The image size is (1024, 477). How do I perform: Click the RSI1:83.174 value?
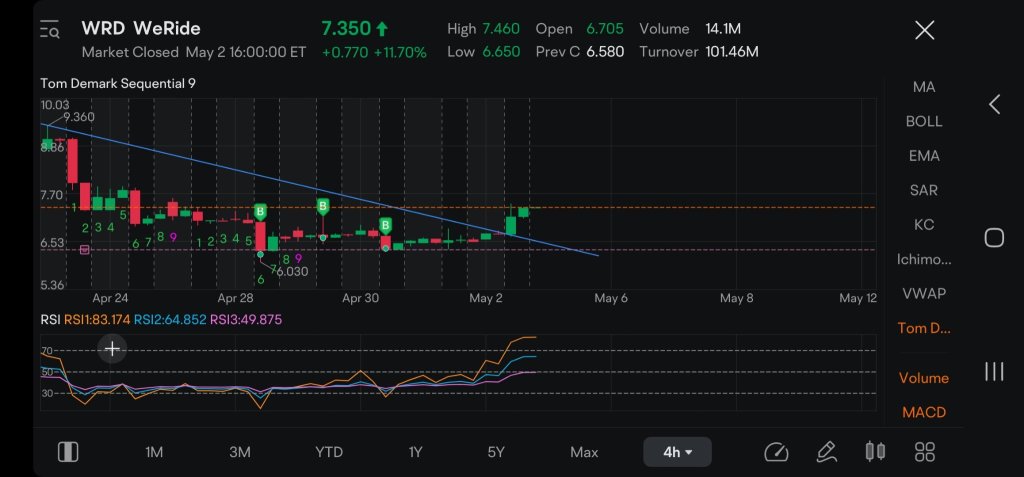pyautogui.click(x=97, y=320)
